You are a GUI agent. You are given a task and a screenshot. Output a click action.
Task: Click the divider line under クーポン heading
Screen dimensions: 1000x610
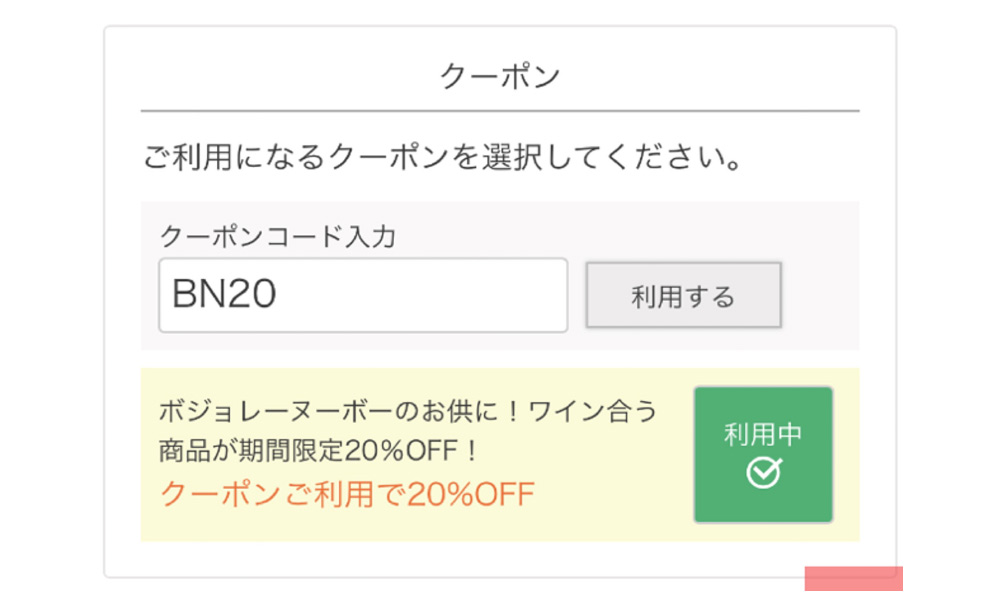(500, 111)
